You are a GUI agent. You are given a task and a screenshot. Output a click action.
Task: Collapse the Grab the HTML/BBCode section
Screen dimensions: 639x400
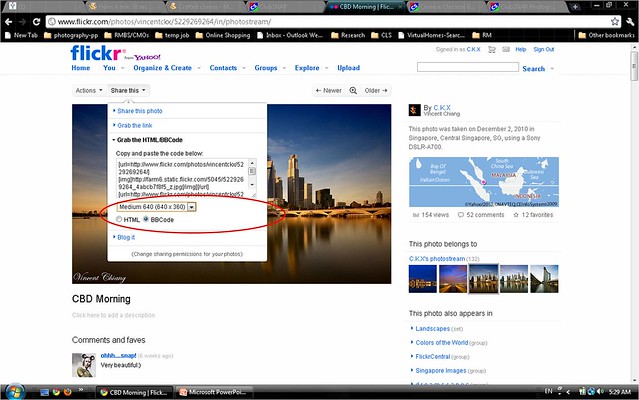150,140
